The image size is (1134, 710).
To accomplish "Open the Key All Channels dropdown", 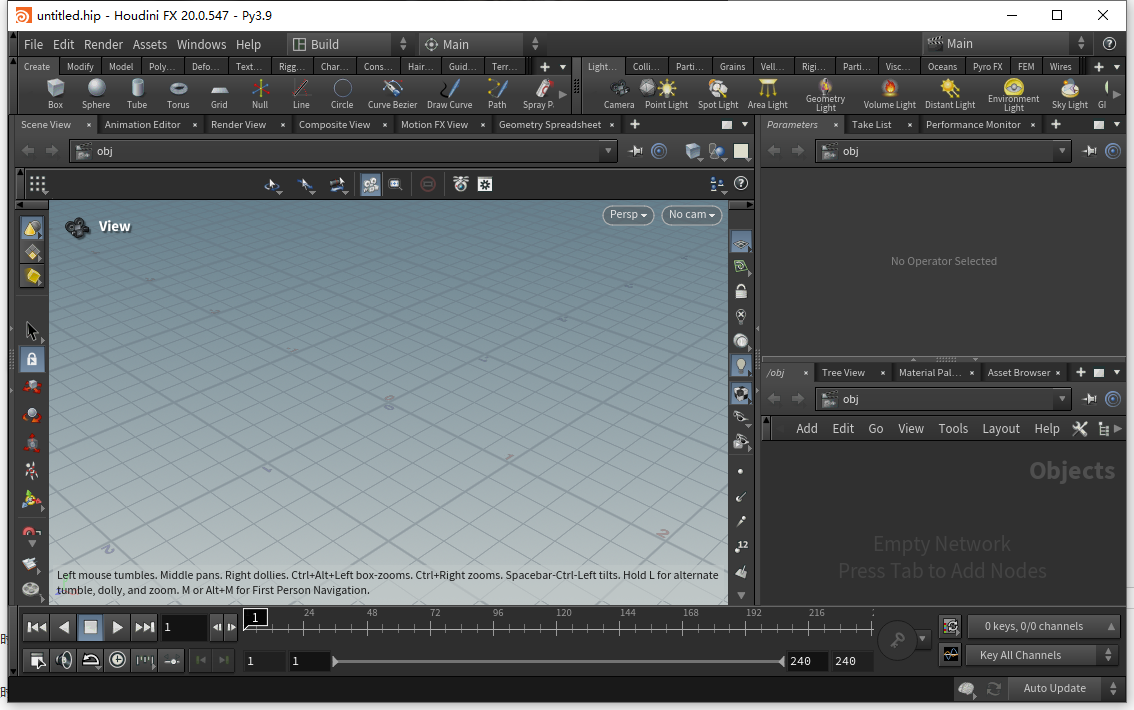I will pos(1042,655).
